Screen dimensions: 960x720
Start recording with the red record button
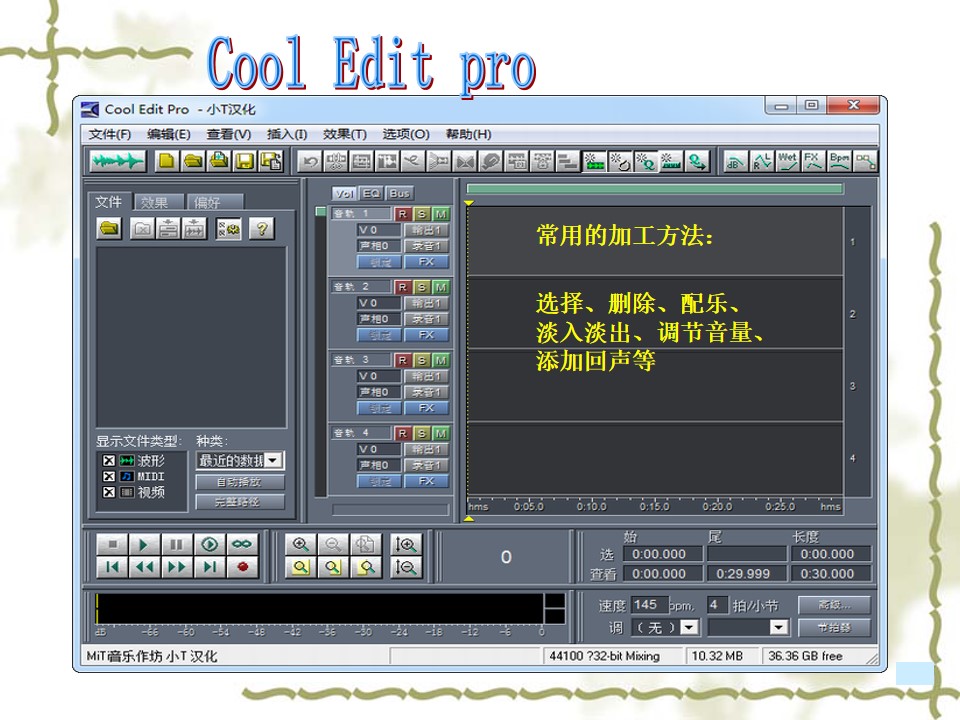click(242, 567)
